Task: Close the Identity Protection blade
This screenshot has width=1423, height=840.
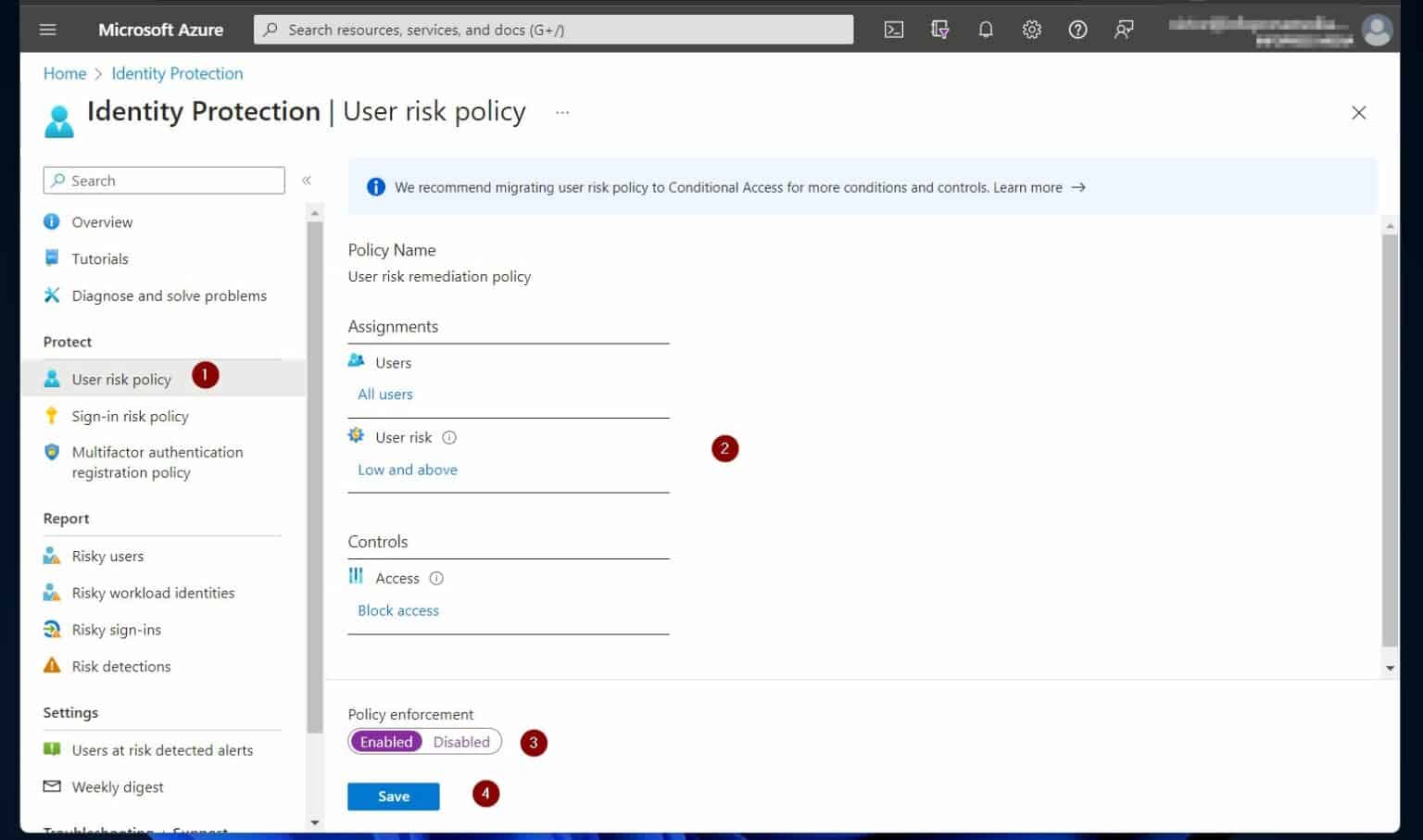Action: click(x=1358, y=113)
